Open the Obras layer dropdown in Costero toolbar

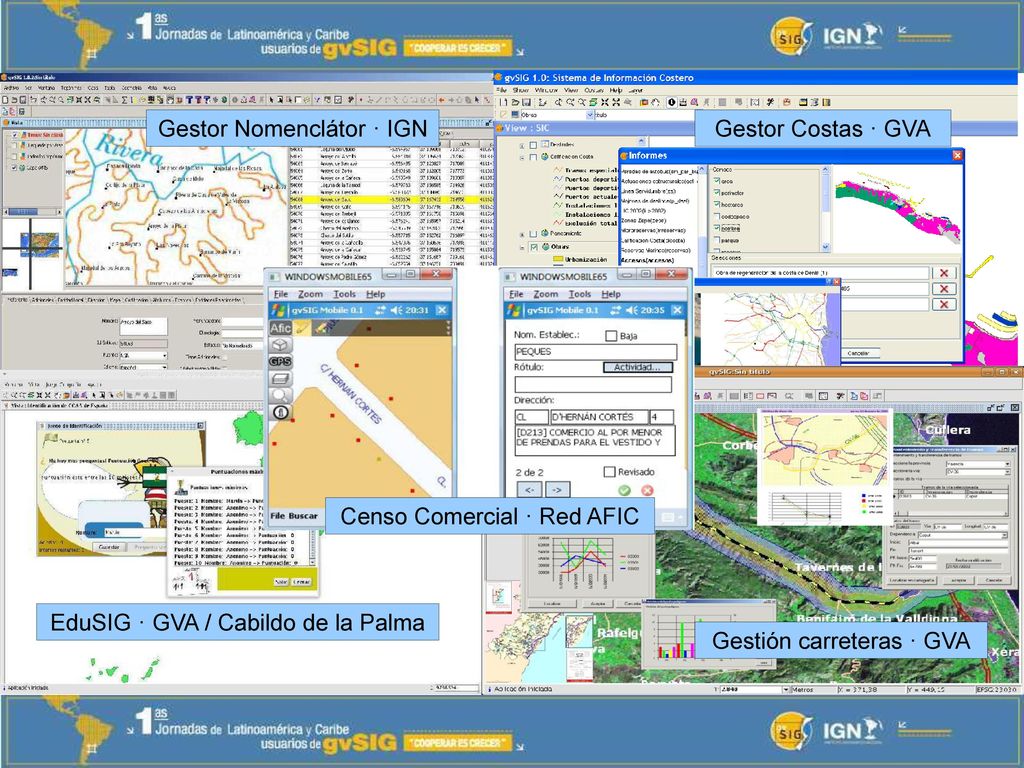pyautogui.click(x=590, y=115)
